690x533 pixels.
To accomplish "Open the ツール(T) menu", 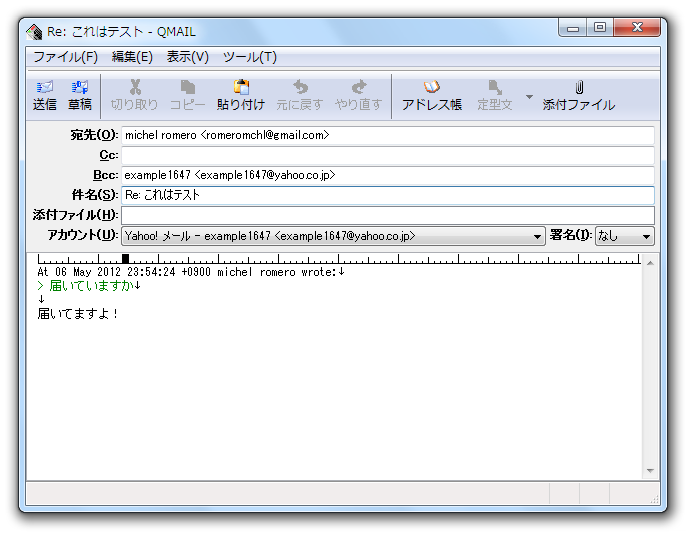I will (x=250, y=57).
